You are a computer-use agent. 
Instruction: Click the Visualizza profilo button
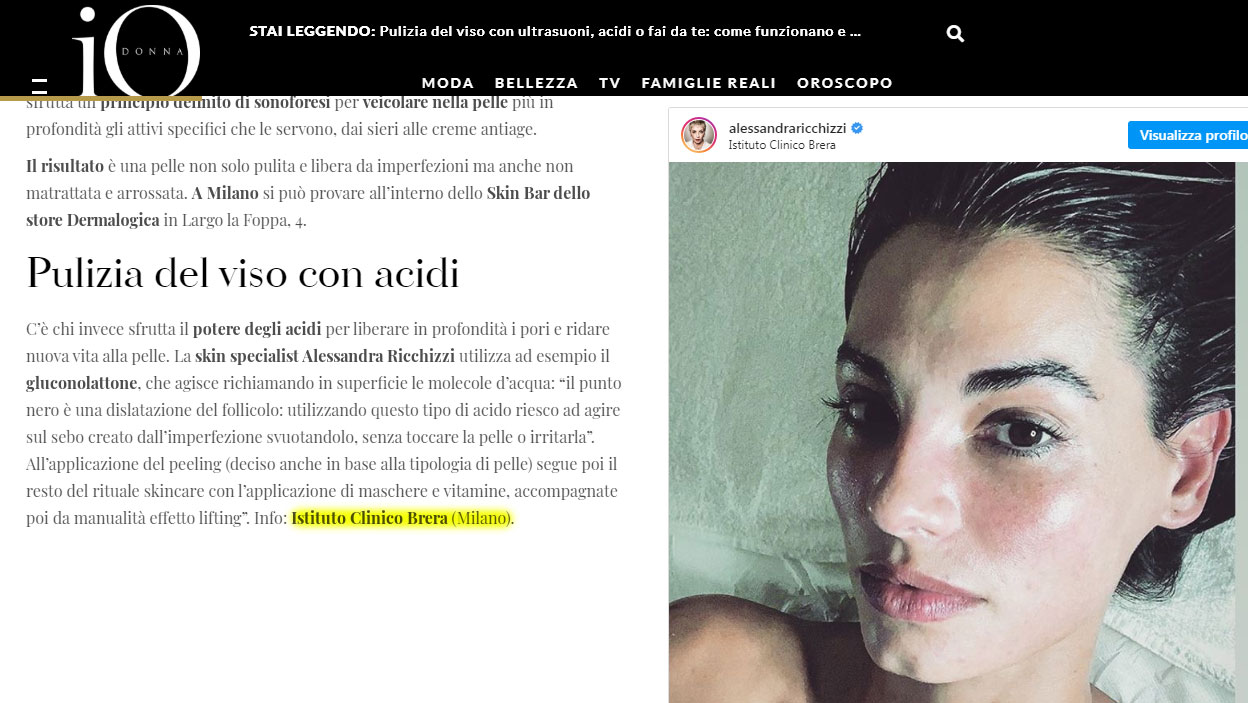click(1188, 135)
